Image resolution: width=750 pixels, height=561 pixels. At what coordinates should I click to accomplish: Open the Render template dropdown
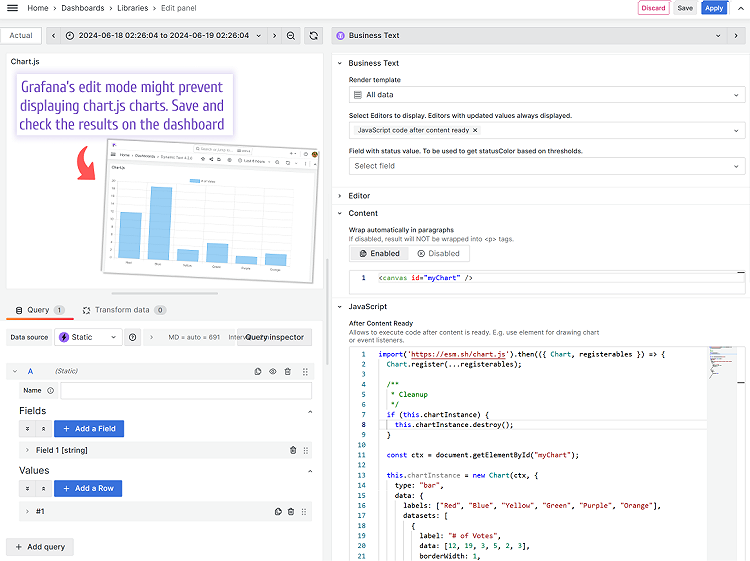pos(547,95)
